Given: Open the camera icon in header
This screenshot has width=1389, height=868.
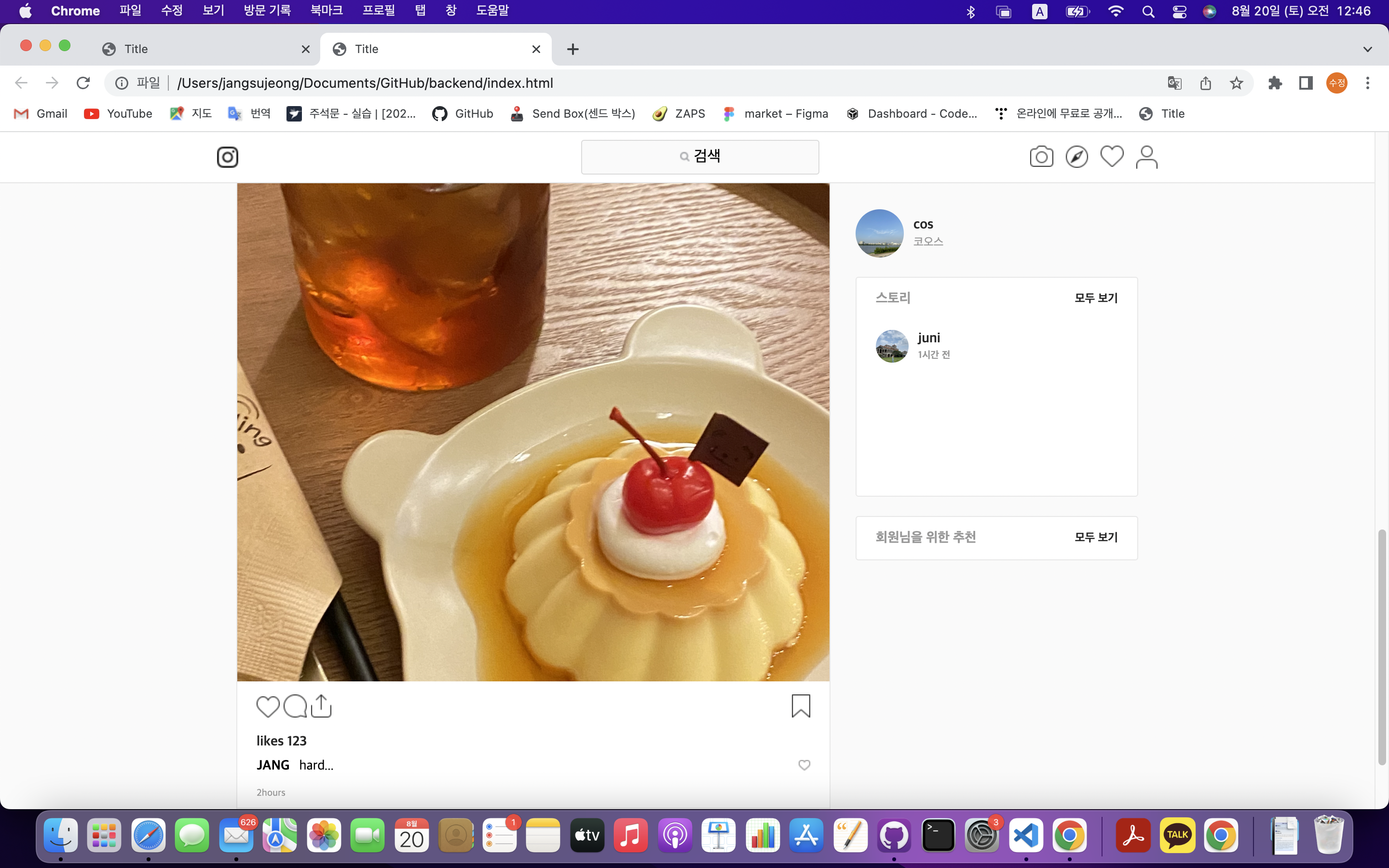Looking at the screenshot, I should 1041,157.
